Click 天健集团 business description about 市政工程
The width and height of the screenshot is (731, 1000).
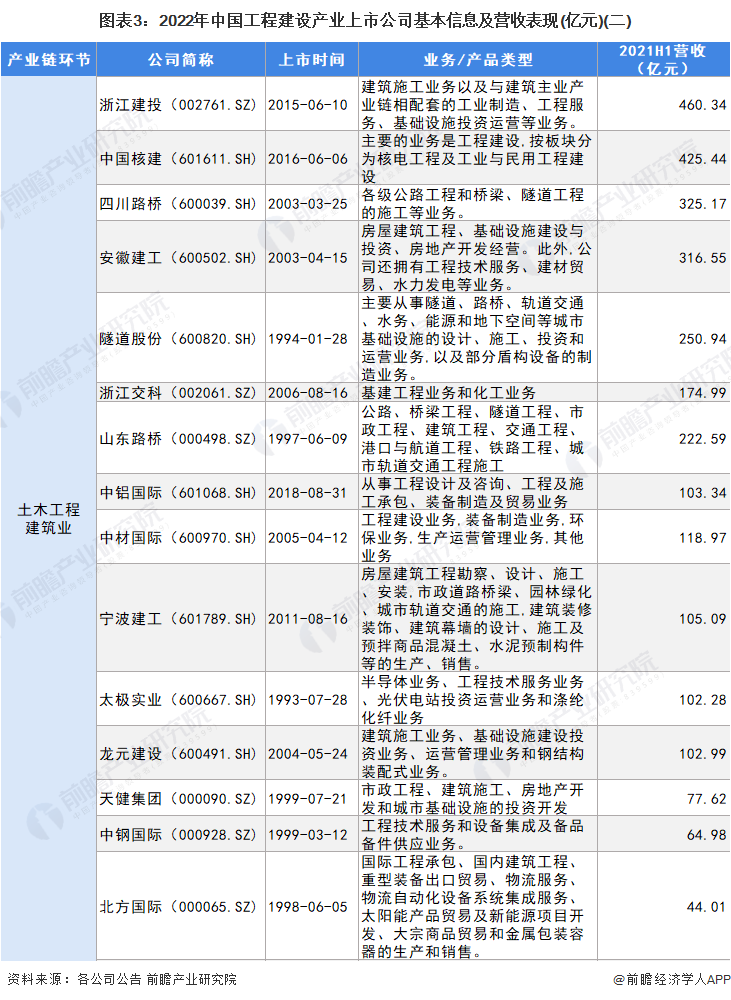click(473, 798)
